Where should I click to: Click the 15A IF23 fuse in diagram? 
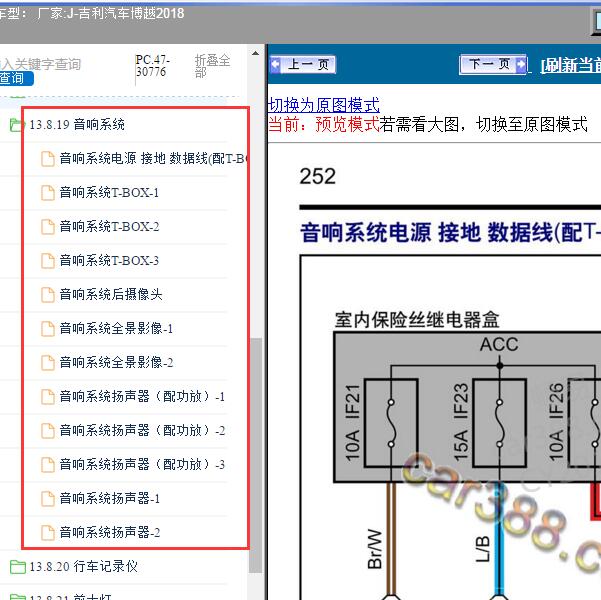point(499,423)
